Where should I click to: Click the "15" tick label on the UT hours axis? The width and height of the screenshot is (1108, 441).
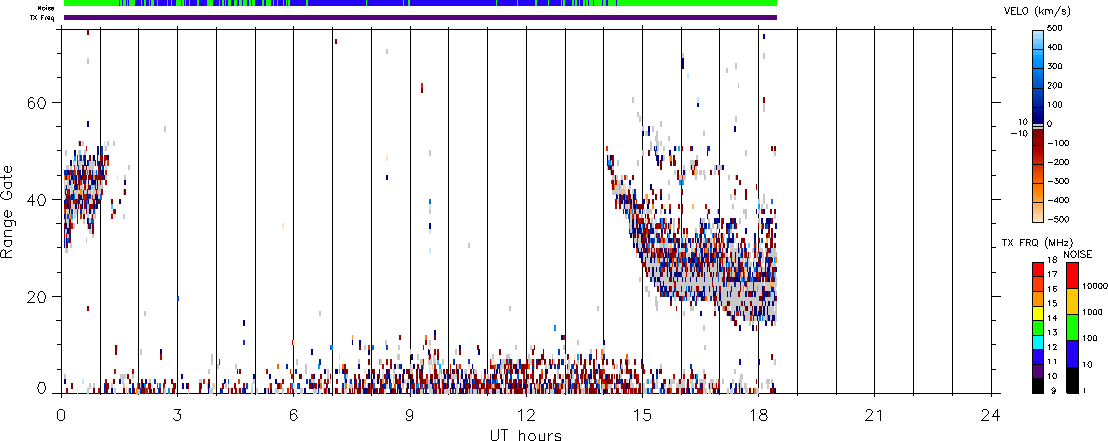coord(642,414)
